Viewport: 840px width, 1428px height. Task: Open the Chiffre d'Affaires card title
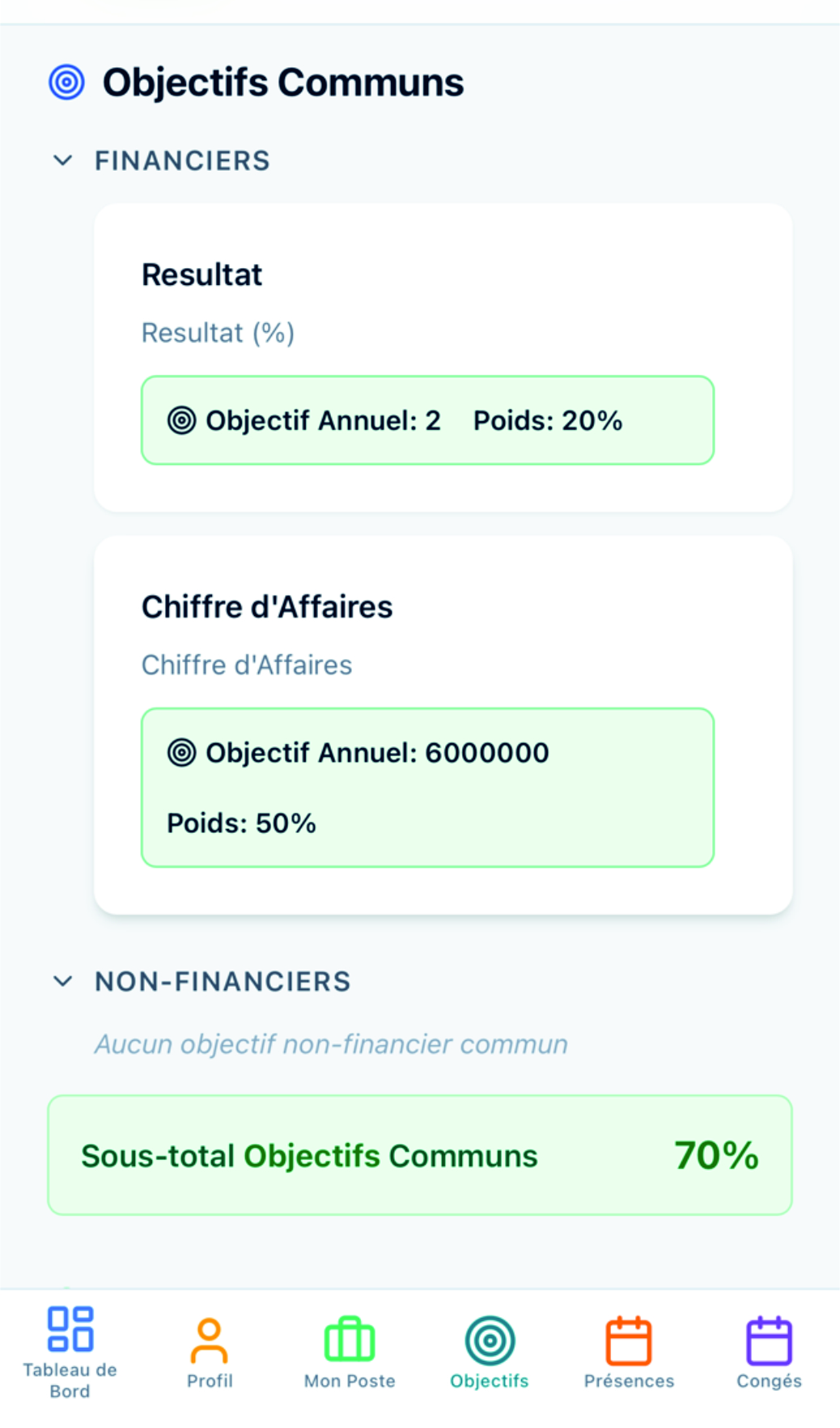(267, 607)
